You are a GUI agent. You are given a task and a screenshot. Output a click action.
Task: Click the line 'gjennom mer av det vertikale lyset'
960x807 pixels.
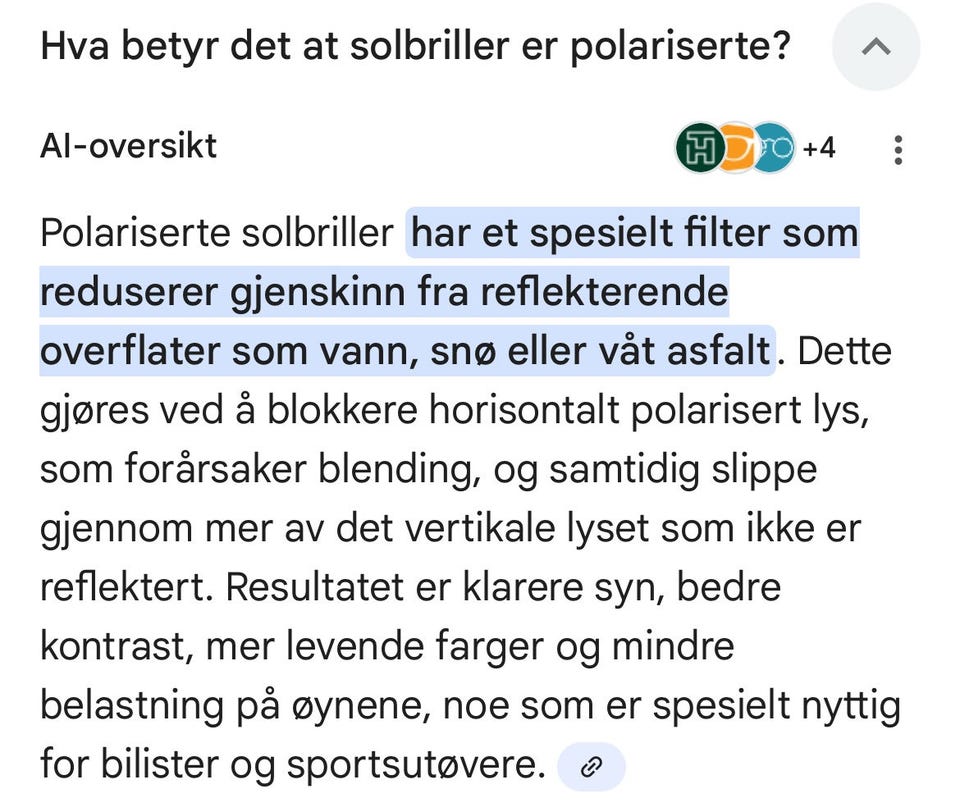coord(345,529)
